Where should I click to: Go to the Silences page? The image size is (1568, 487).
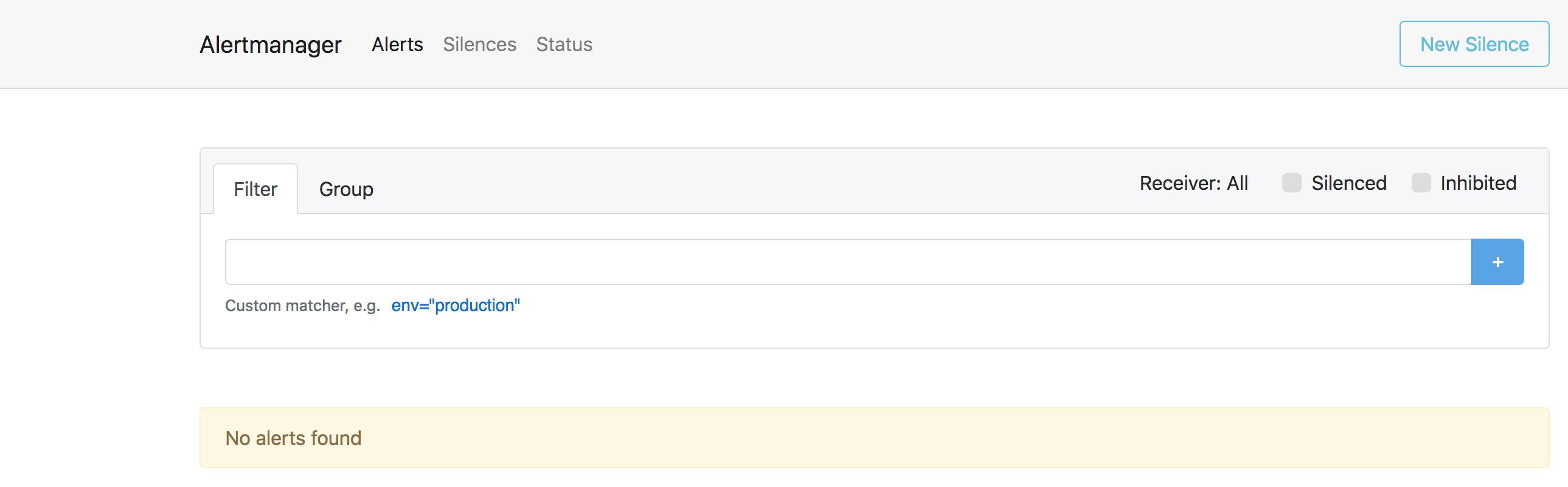pos(479,44)
